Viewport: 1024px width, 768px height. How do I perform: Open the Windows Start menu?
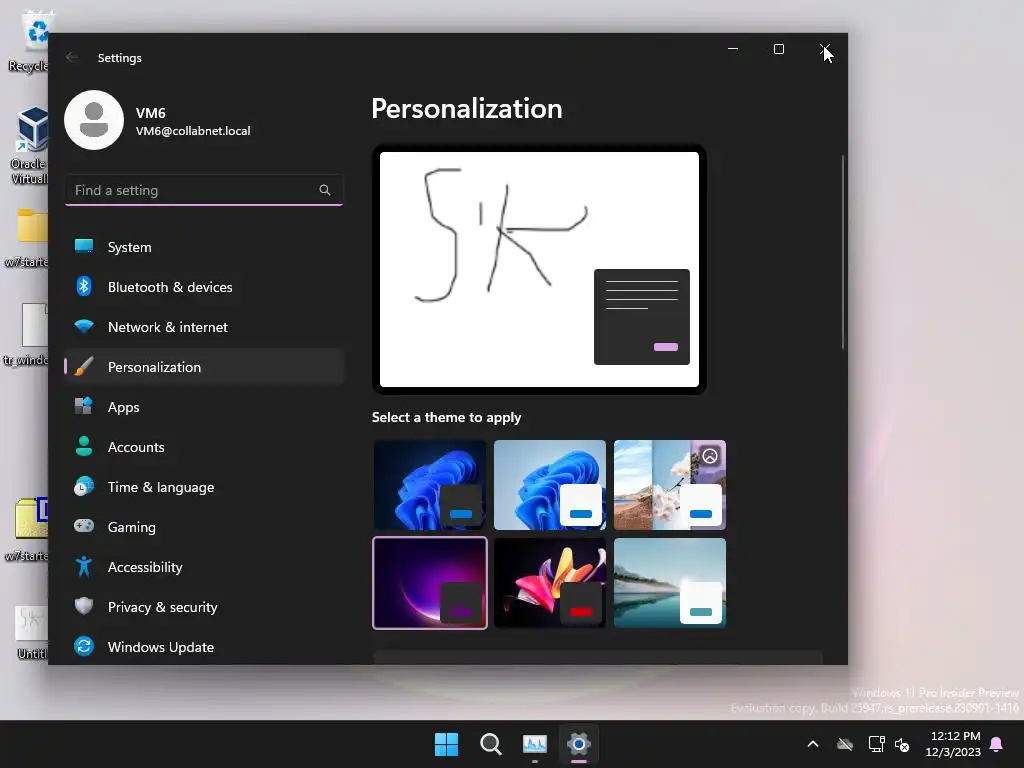(447, 744)
